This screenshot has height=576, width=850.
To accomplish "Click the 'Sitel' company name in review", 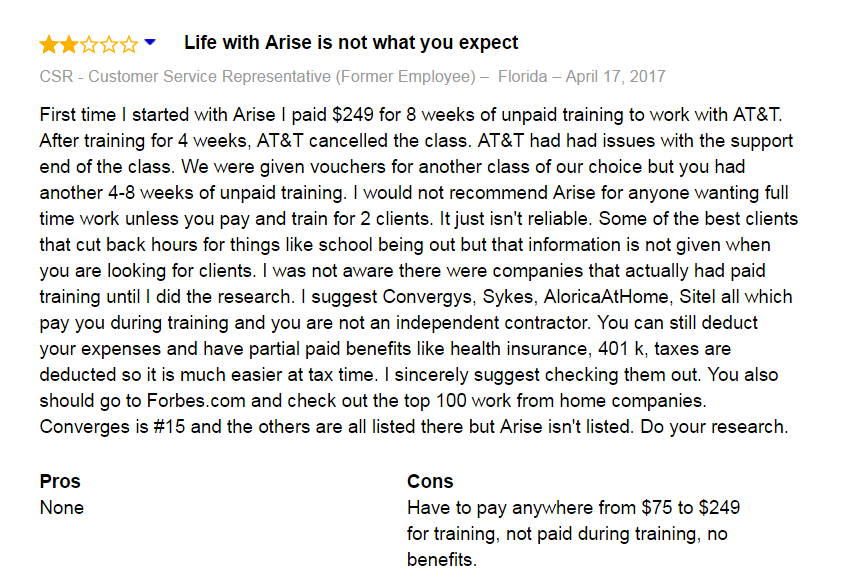I will coord(696,297).
